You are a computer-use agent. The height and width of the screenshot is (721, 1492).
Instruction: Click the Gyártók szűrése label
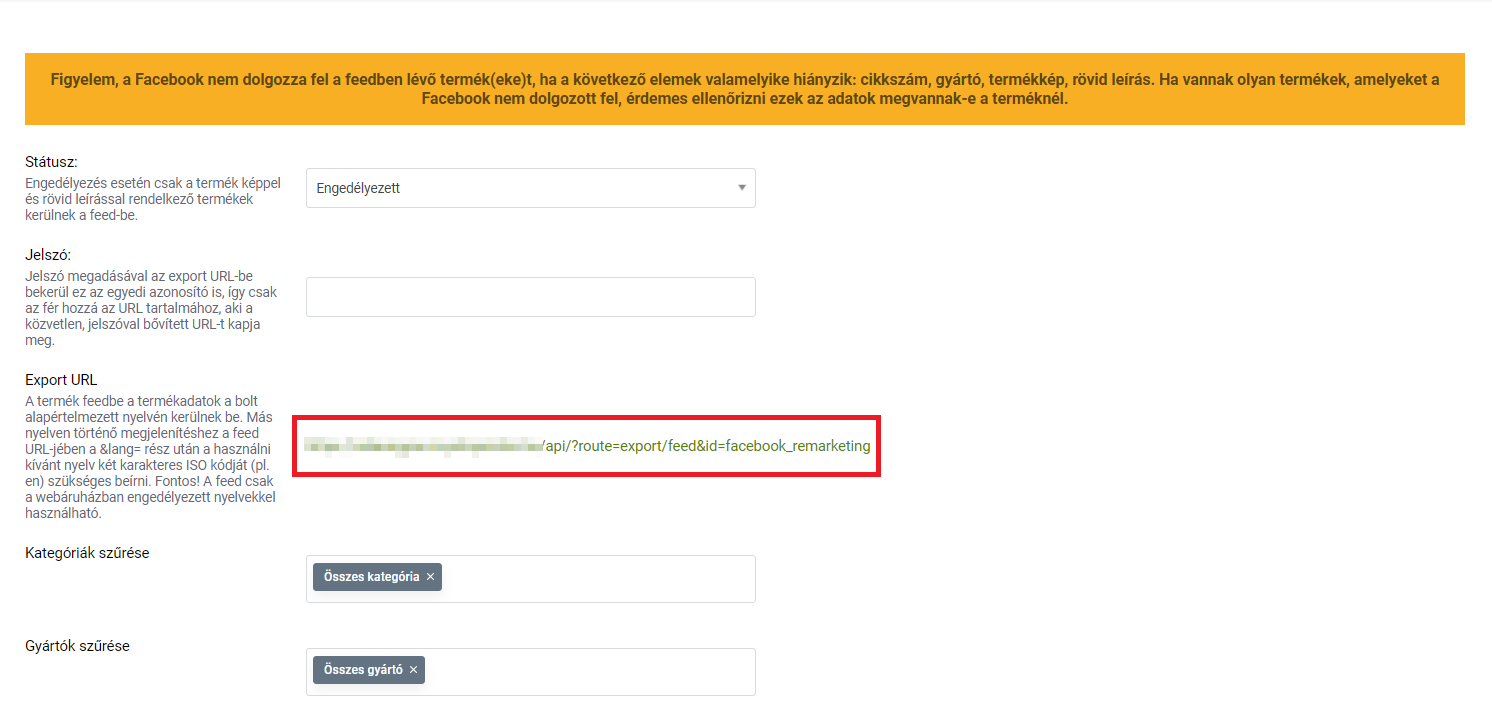click(x=77, y=645)
